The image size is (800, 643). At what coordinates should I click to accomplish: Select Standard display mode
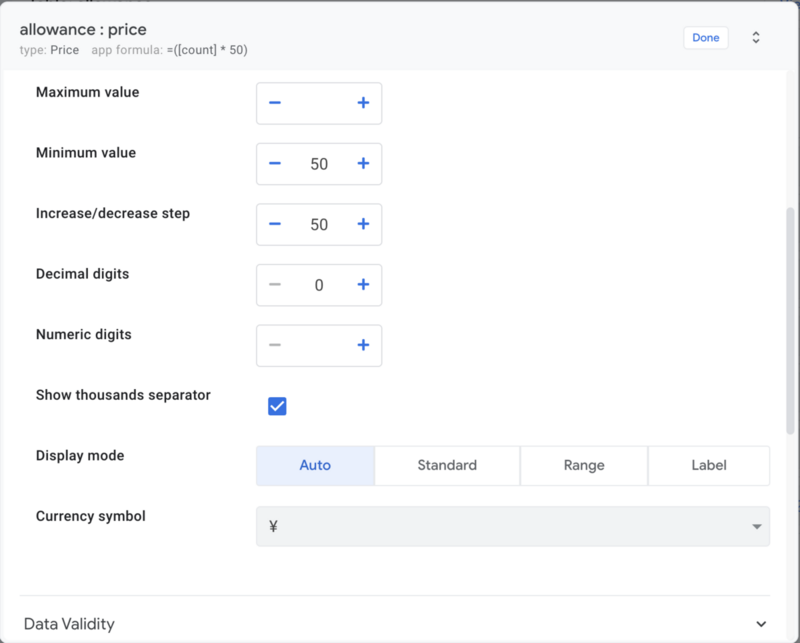(447, 465)
